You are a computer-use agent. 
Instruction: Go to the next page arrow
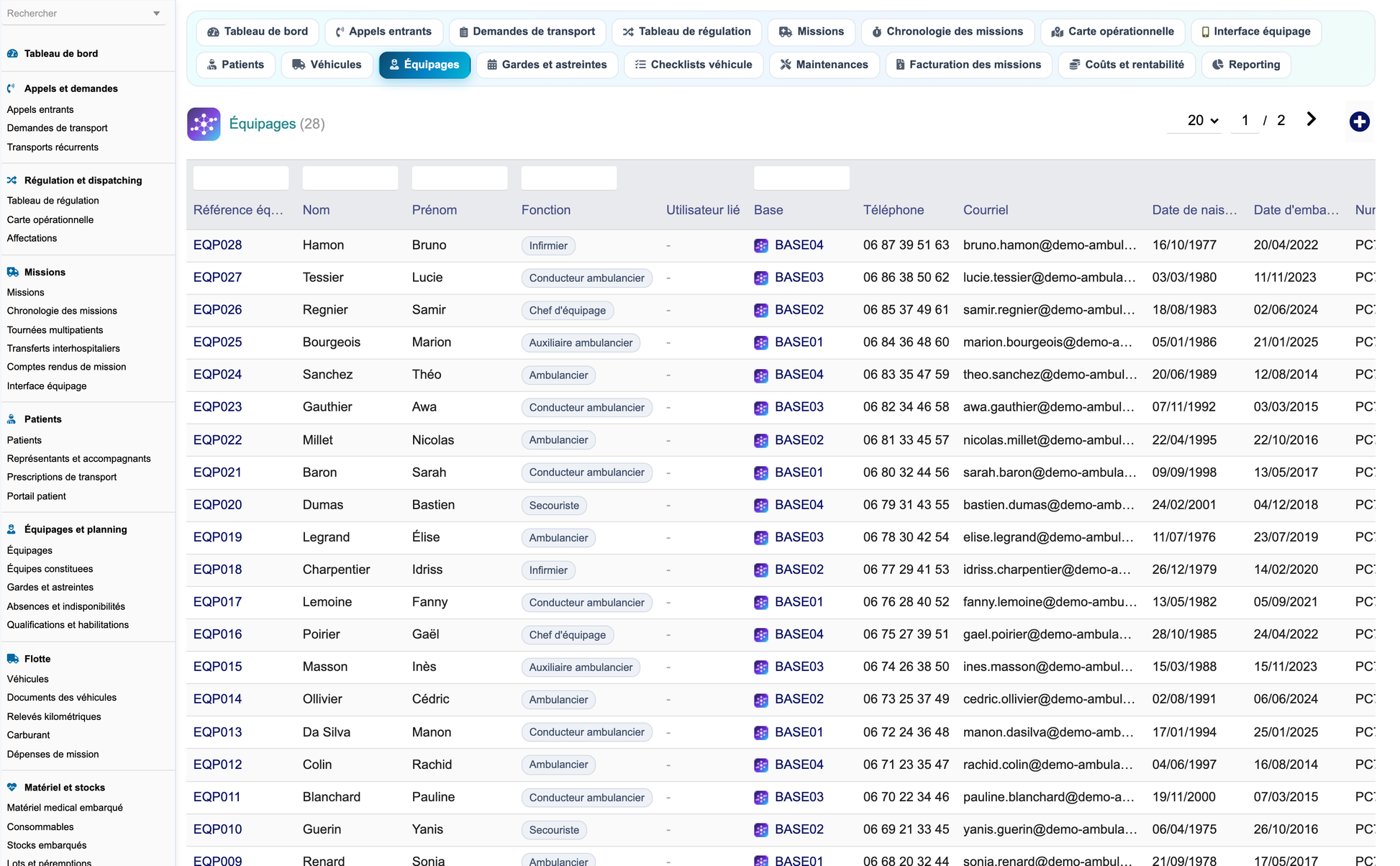pyautogui.click(x=1311, y=119)
